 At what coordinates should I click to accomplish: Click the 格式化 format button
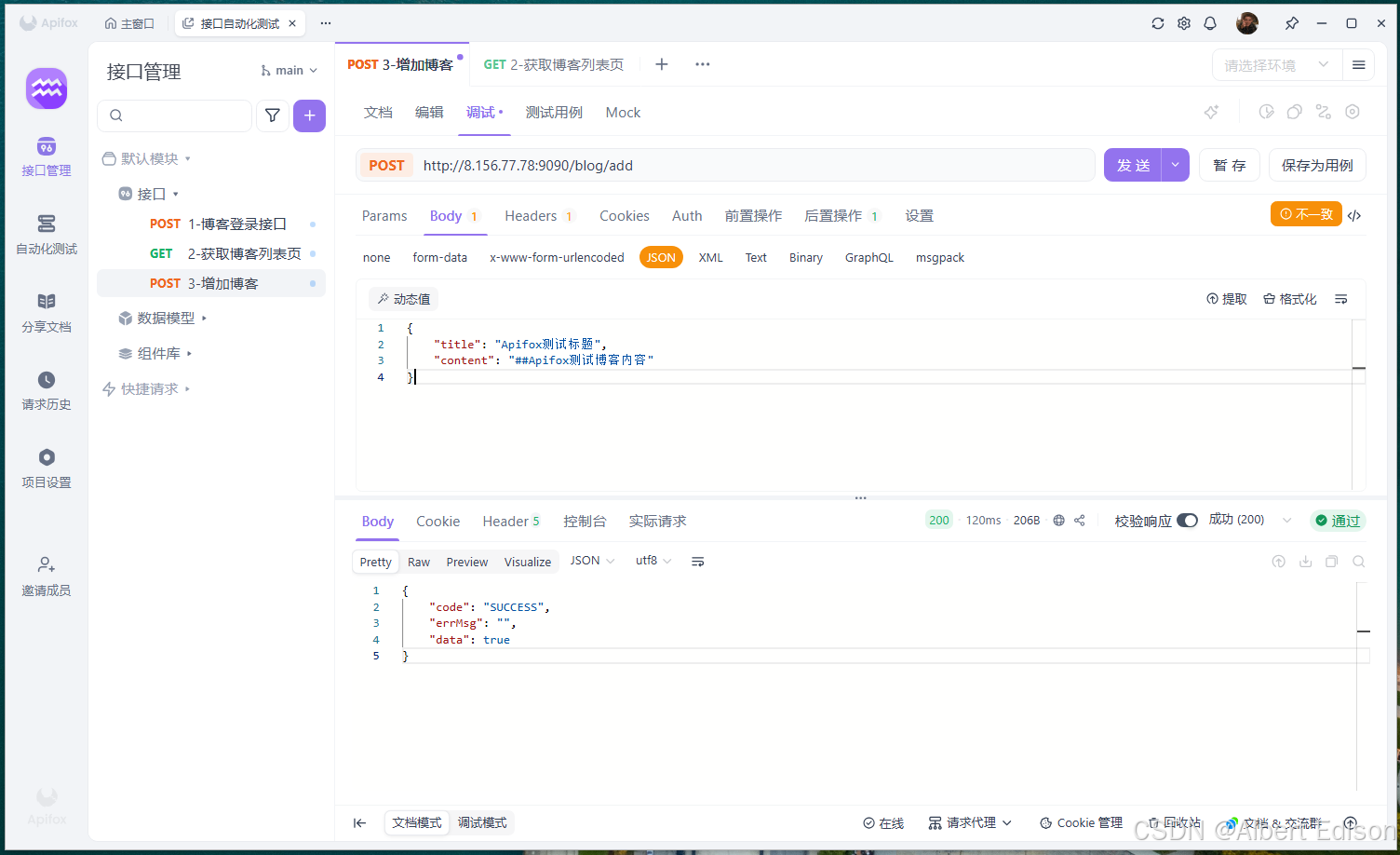(1290, 299)
